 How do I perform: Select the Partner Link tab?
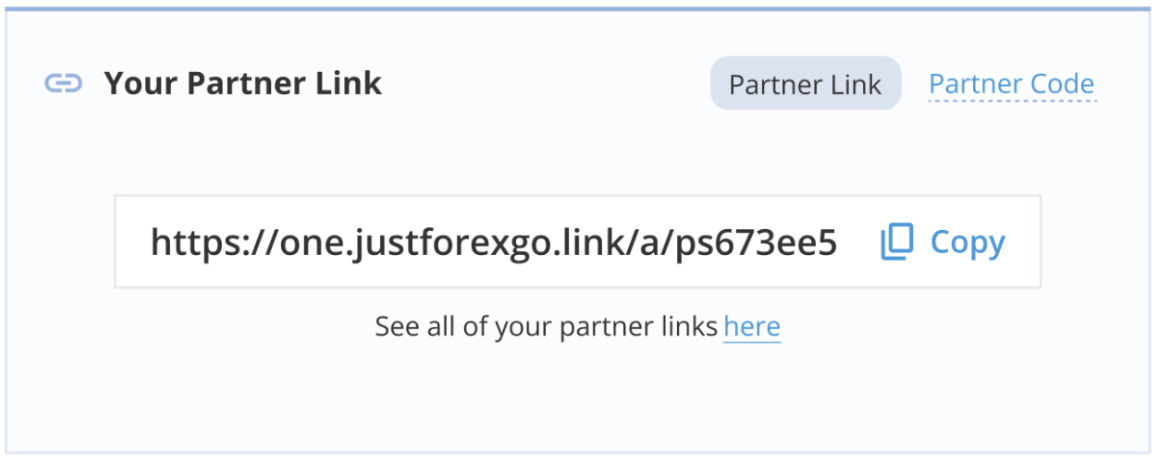click(x=805, y=83)
